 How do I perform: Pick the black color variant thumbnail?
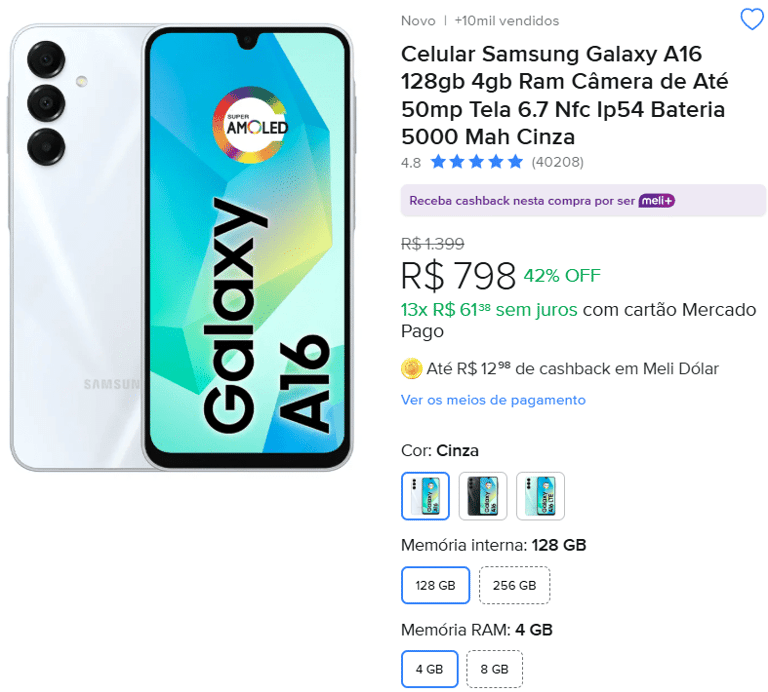click(483, 496)
